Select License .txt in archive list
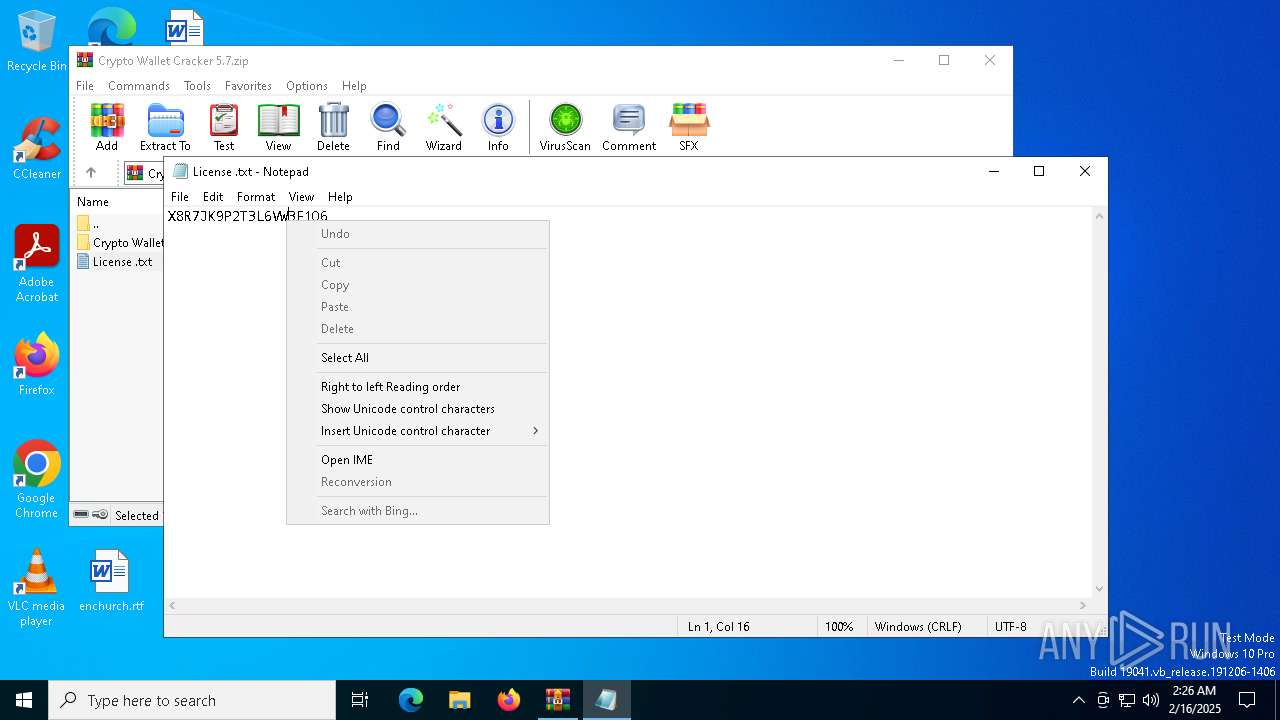The height and width of the screenshot is (720, 1280). (x=122, y=262)
